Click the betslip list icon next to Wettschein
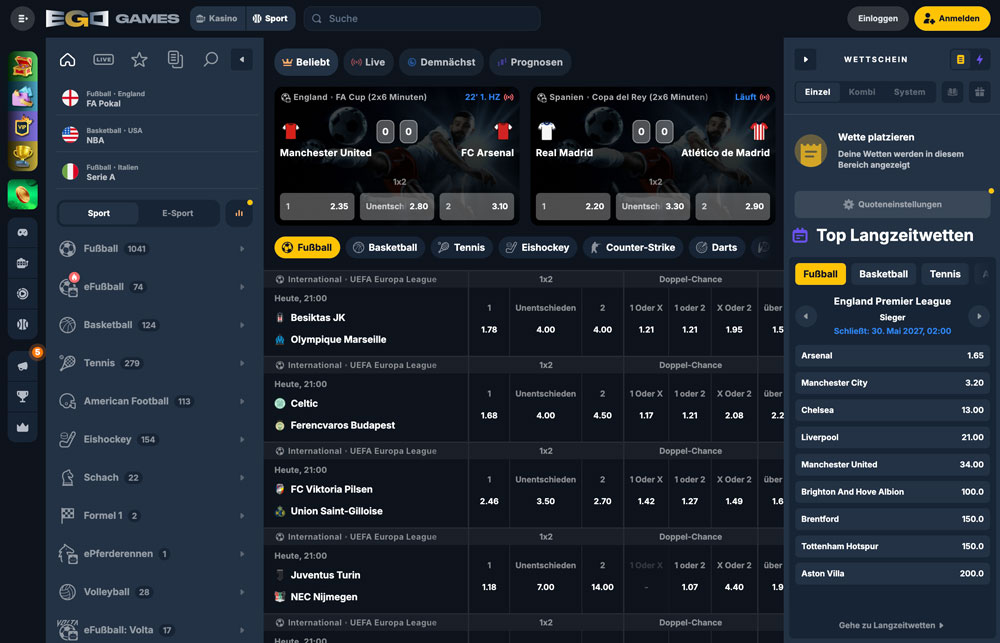Viewport: 1000px width, 643px height. click(x=960, y=59)
